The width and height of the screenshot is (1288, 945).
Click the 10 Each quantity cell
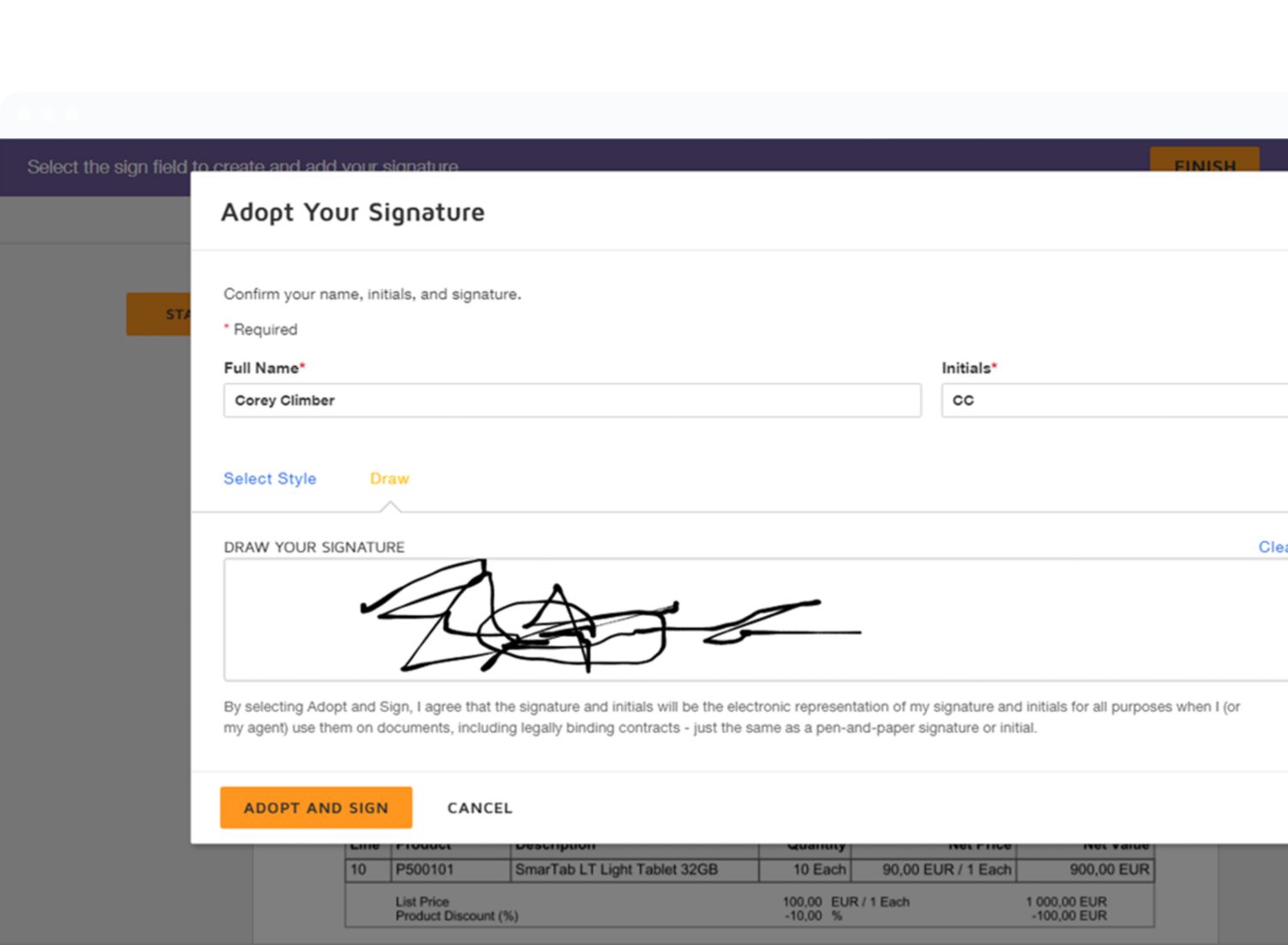click(x=818, y=869)
